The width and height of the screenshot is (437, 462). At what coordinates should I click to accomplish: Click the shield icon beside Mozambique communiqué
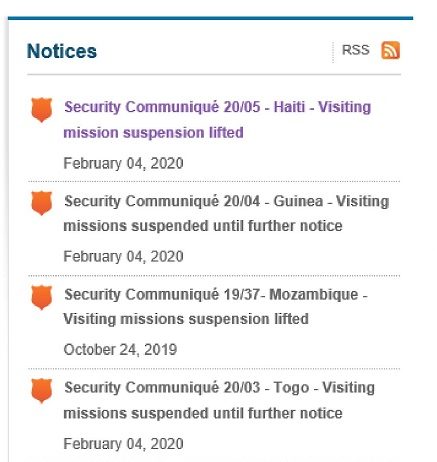coord(42,297)
